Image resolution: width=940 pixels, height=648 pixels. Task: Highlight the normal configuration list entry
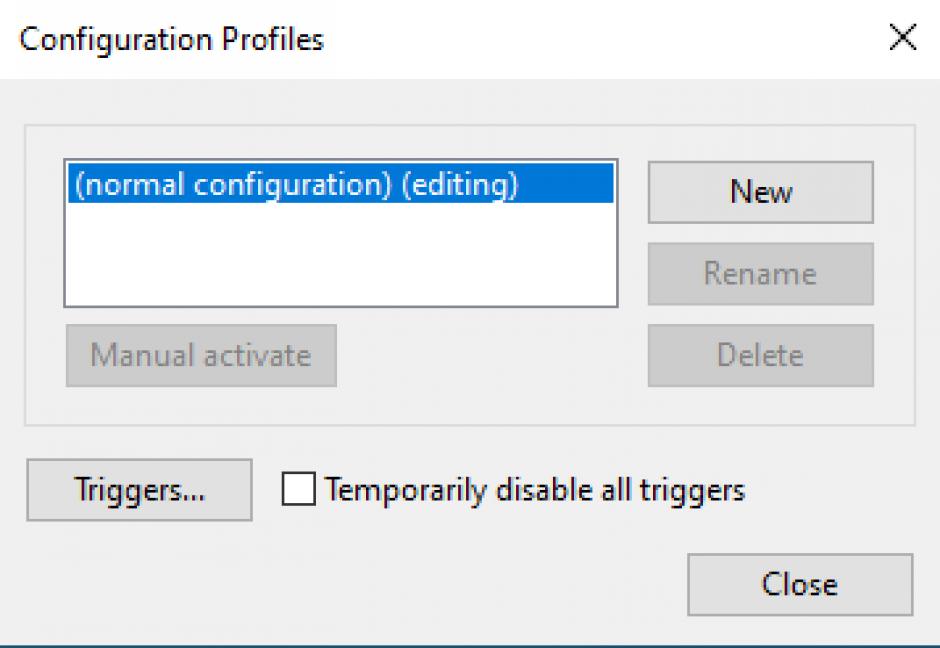click(x=297, y=187)
